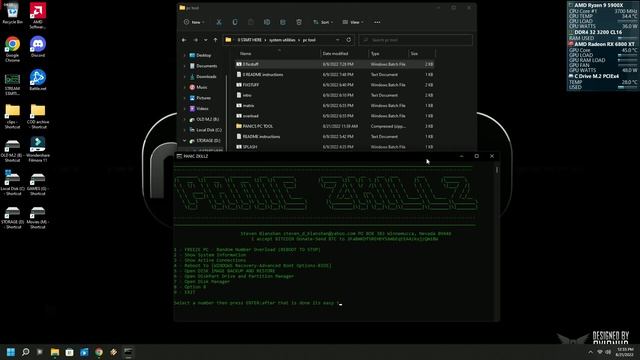
Task: Open the See more (...) toolbar menu
Action: pyautogui.click(x=377, y=22)
